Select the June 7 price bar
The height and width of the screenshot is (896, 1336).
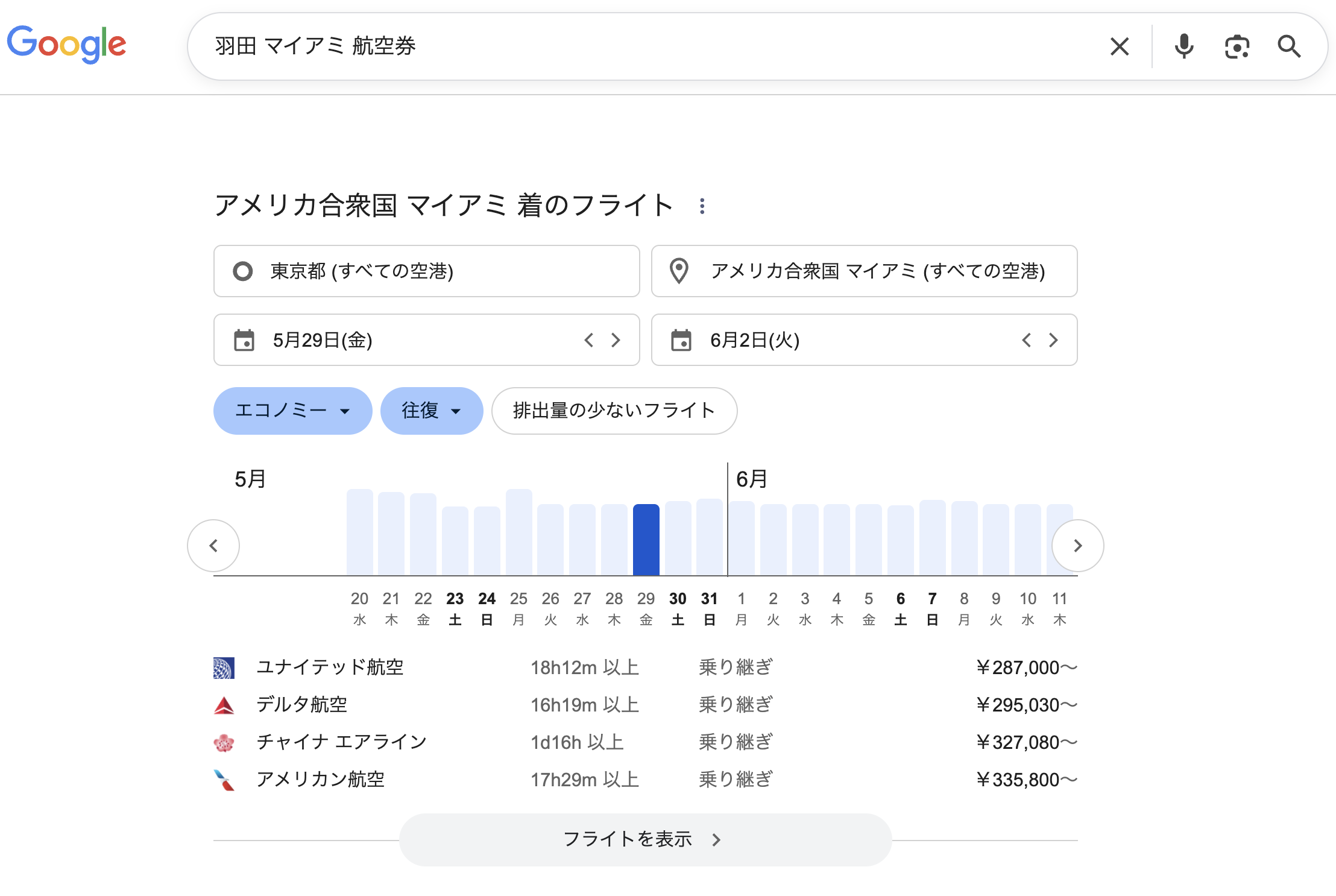pos(932,538)
